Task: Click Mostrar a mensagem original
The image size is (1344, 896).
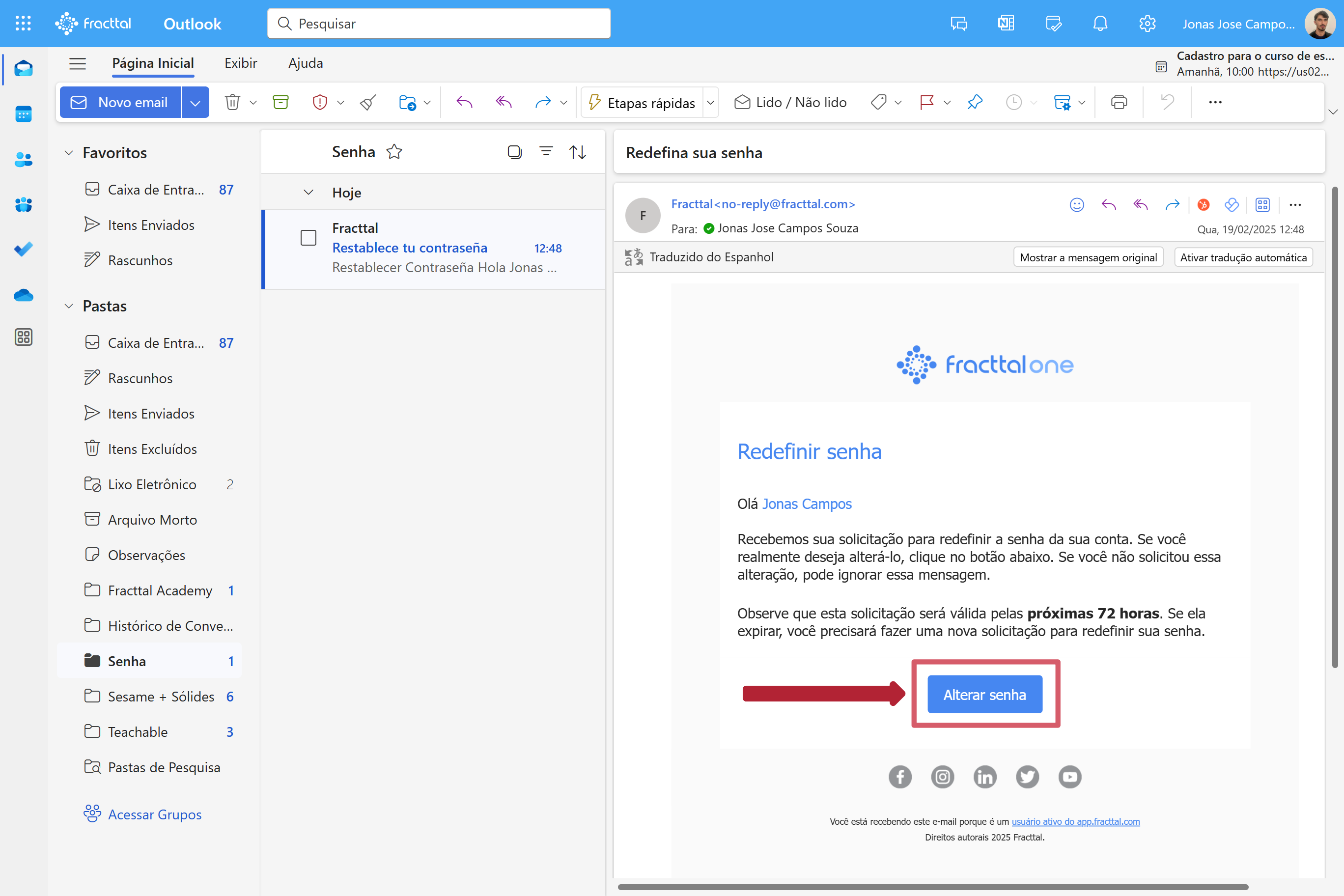Action: [x=1089, y=257]
